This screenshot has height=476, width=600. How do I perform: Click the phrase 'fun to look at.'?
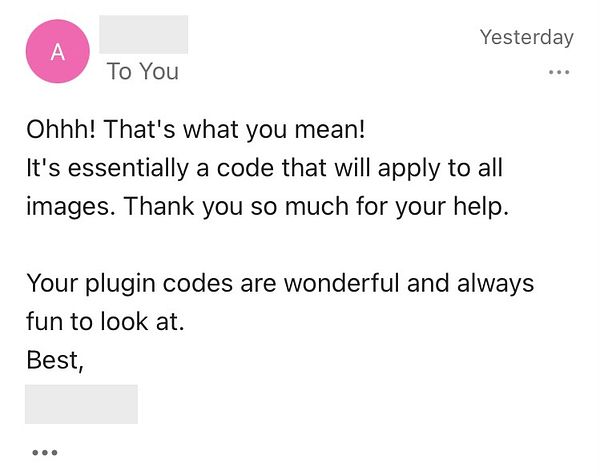coord(105,321)
